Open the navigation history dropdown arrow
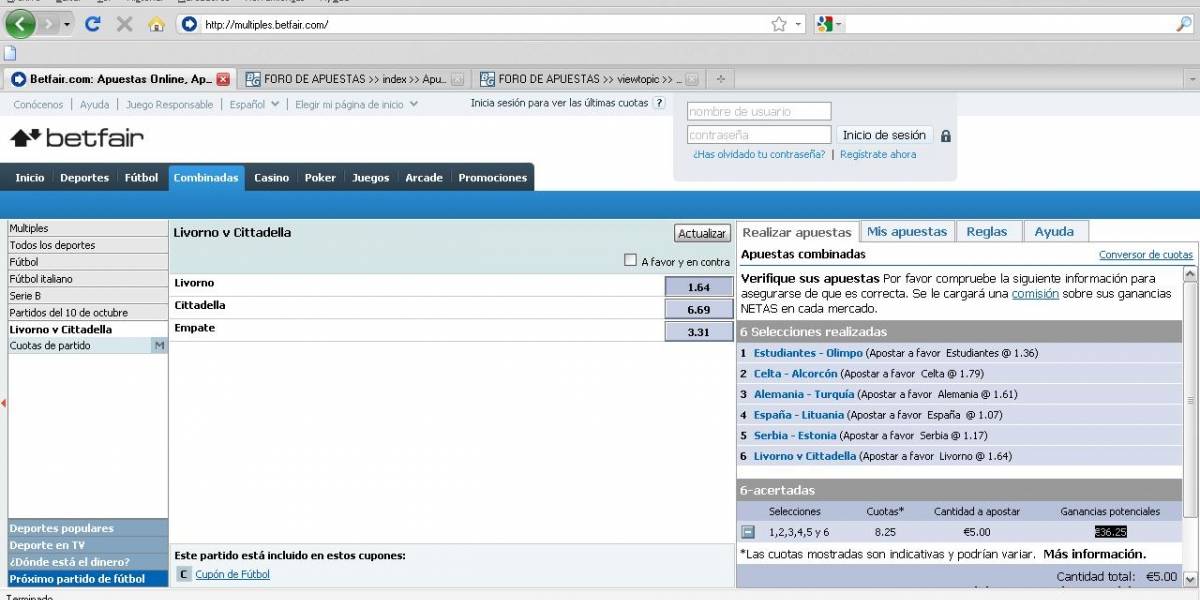The height and width of the screenshot is (600, 1200). [67, 24]
